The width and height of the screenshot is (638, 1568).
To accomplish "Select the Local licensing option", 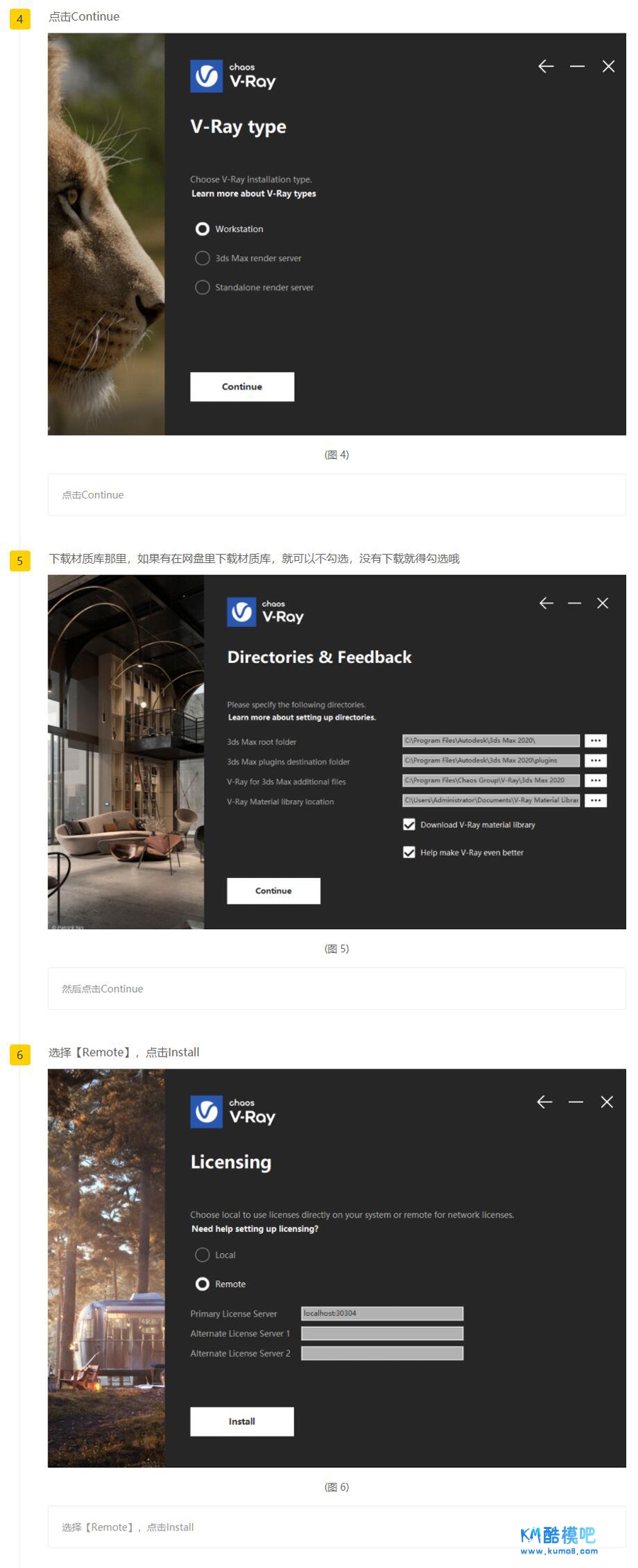I will tap(203, 1255).
